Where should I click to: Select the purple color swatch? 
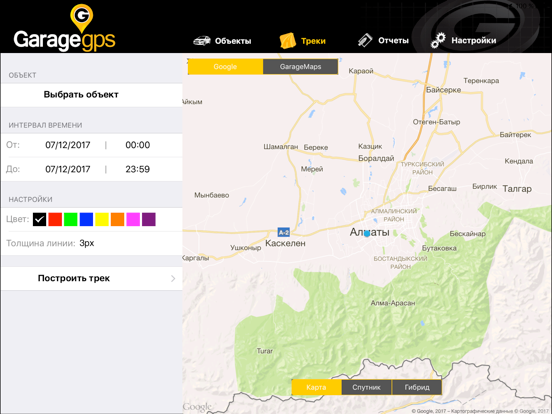[149, 219]
